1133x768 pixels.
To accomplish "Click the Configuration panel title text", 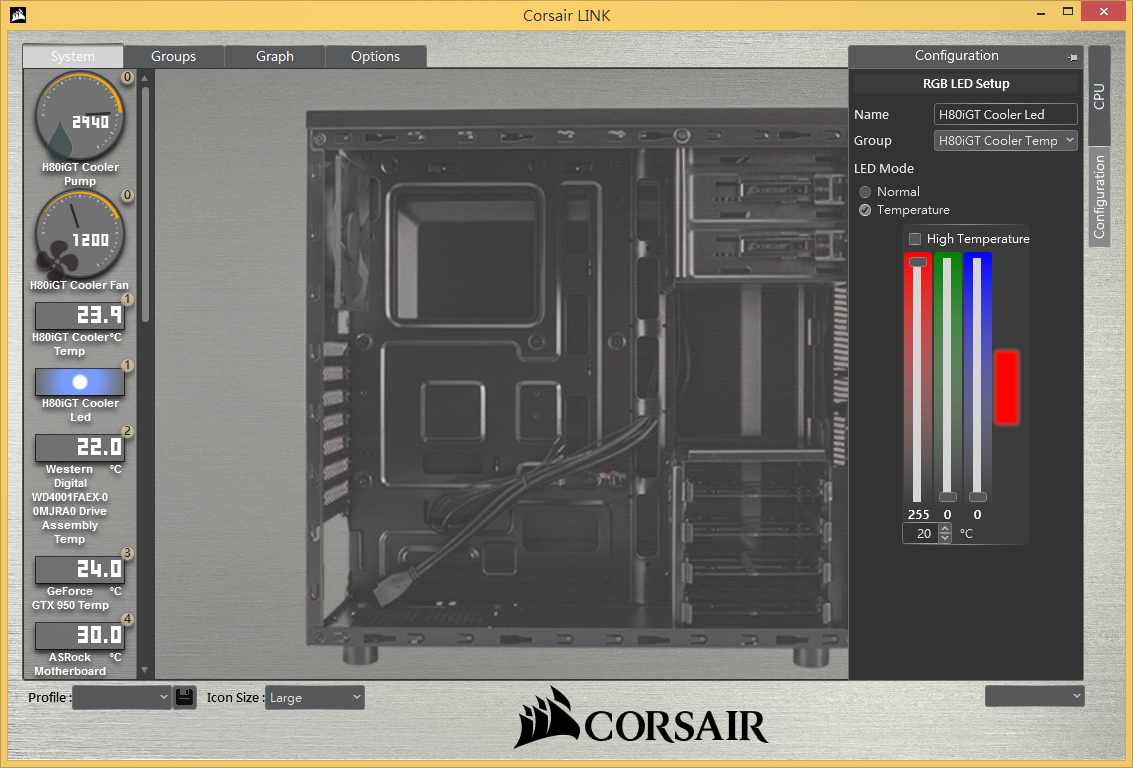I will 957,56.
